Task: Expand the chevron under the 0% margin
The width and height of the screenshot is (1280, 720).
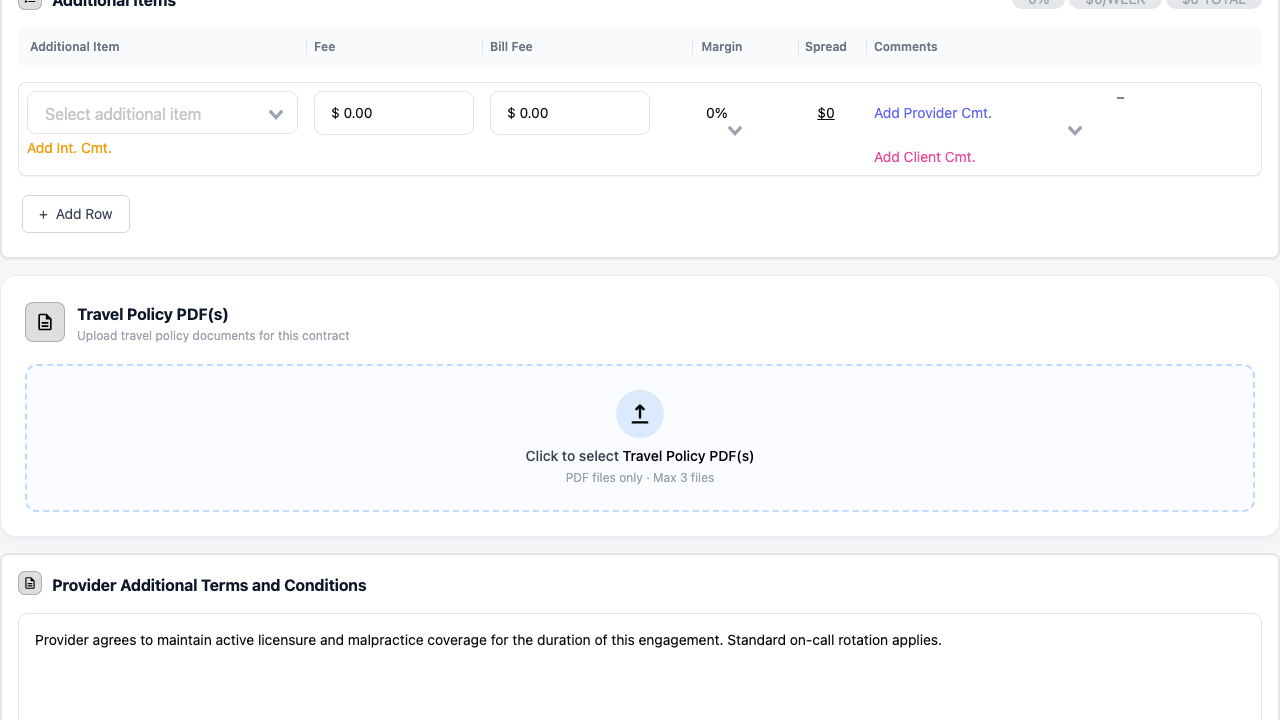Action: (735, 131)
